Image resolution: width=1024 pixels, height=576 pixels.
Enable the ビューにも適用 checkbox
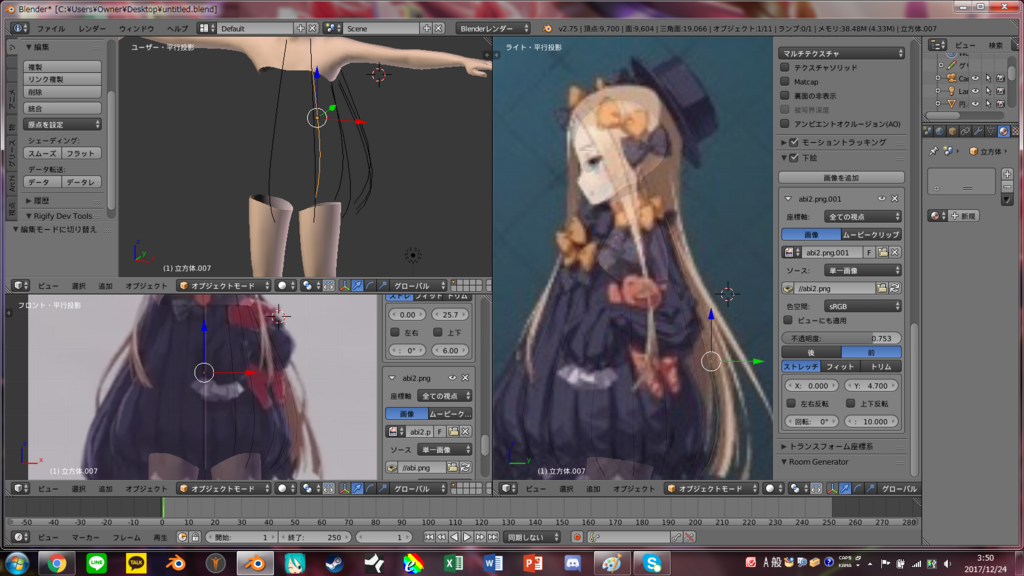pos(788,321)
